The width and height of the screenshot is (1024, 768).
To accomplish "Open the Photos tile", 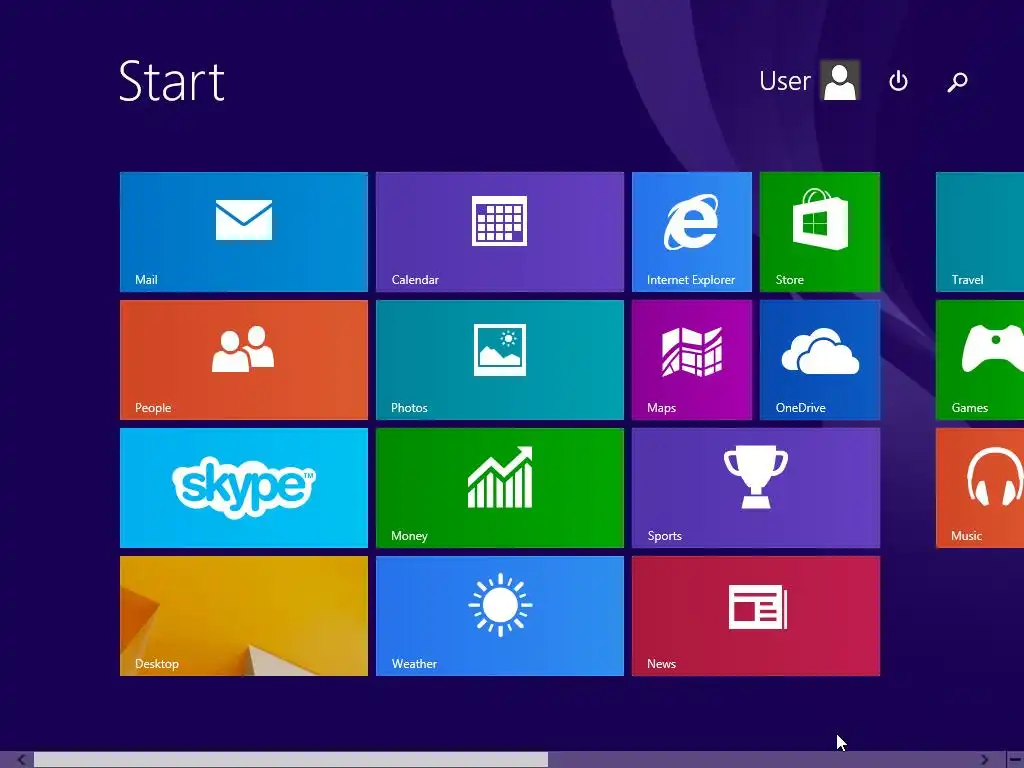I will tap(500, 360).
